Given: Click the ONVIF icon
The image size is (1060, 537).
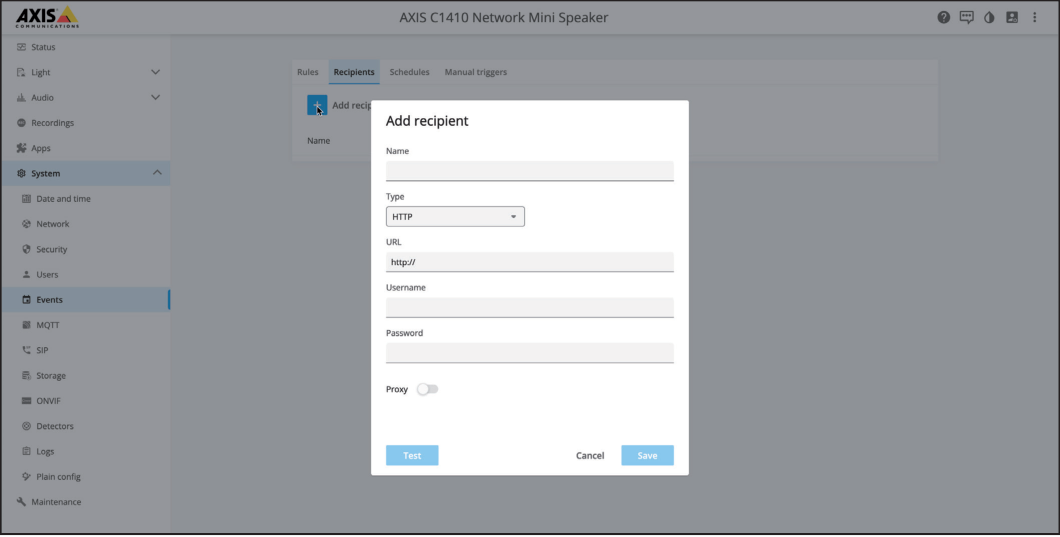Looking at the screenshot, I should pos(26,401).
